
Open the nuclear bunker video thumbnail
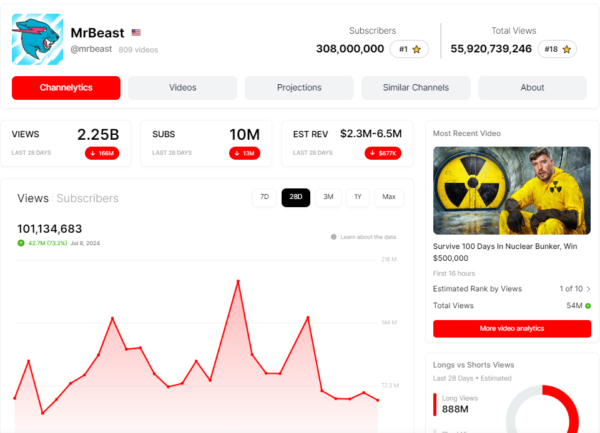[x=512, y=190]
